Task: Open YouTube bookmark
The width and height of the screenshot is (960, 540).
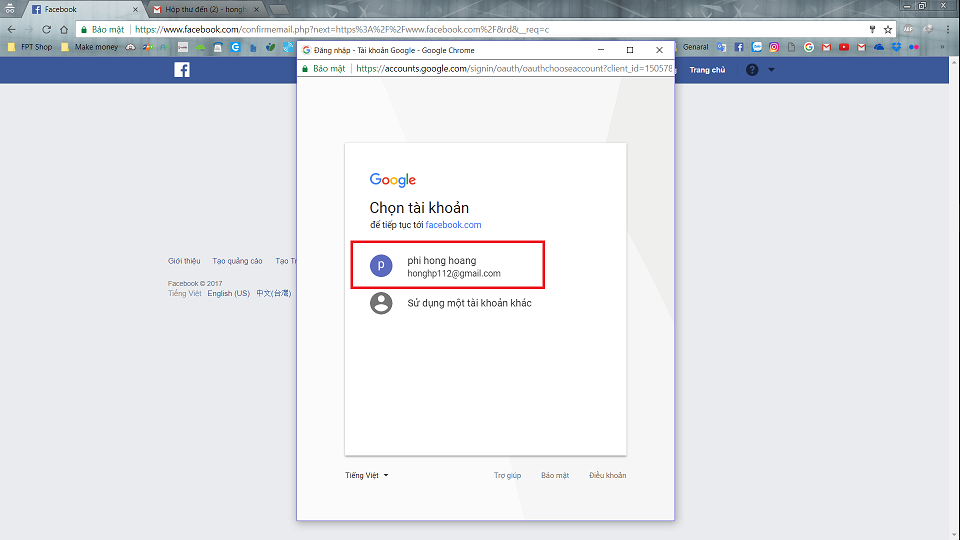Action: click(x=844, y=47)
